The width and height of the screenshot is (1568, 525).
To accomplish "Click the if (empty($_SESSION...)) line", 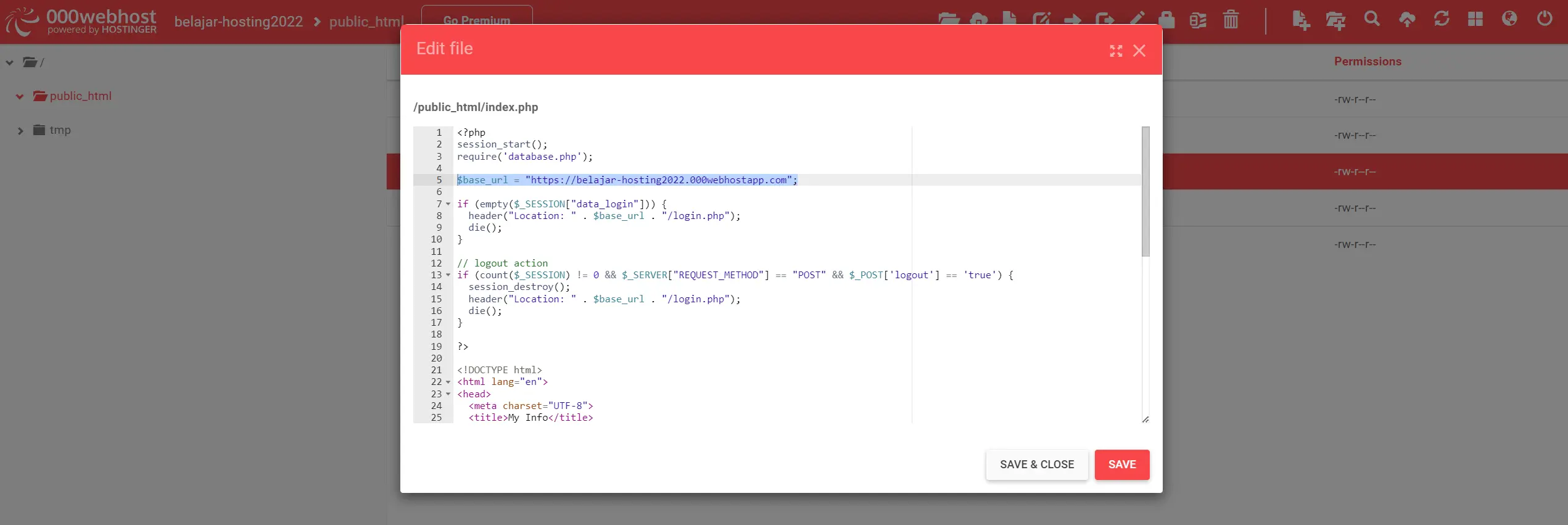I will click(x=562, y=204).
